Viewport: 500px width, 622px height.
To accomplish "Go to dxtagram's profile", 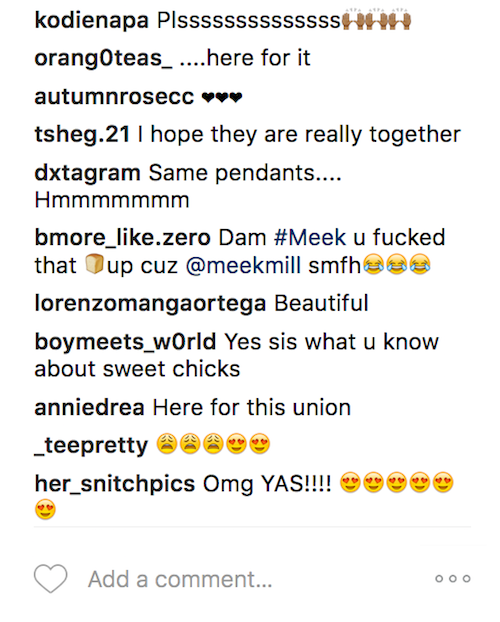I will pos(87,173).
